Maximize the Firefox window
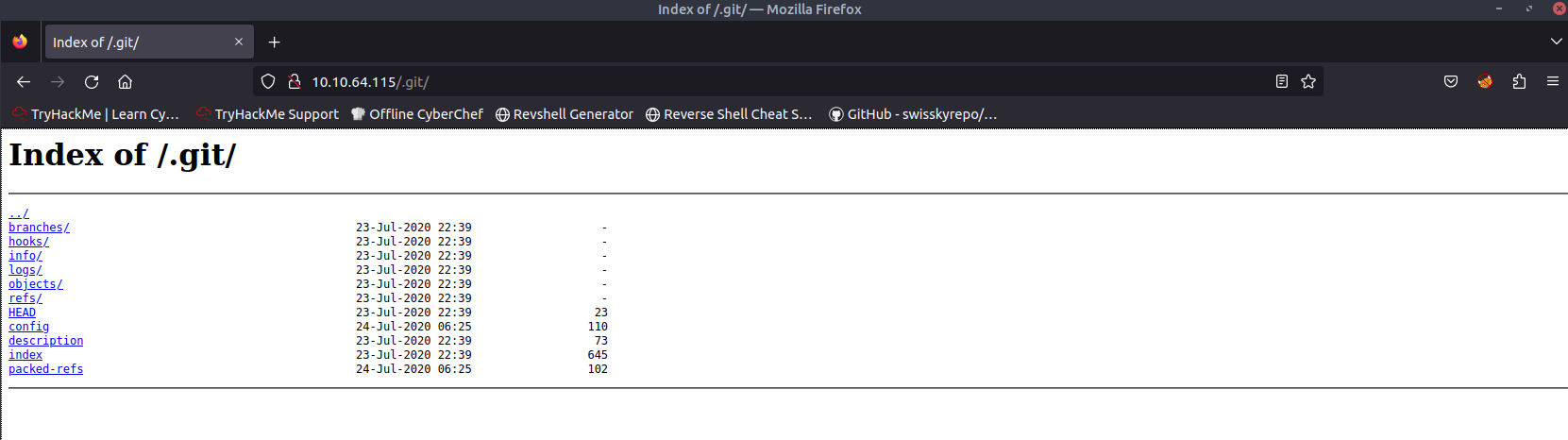1568x440 pixels. click(x=1529, y=8)
